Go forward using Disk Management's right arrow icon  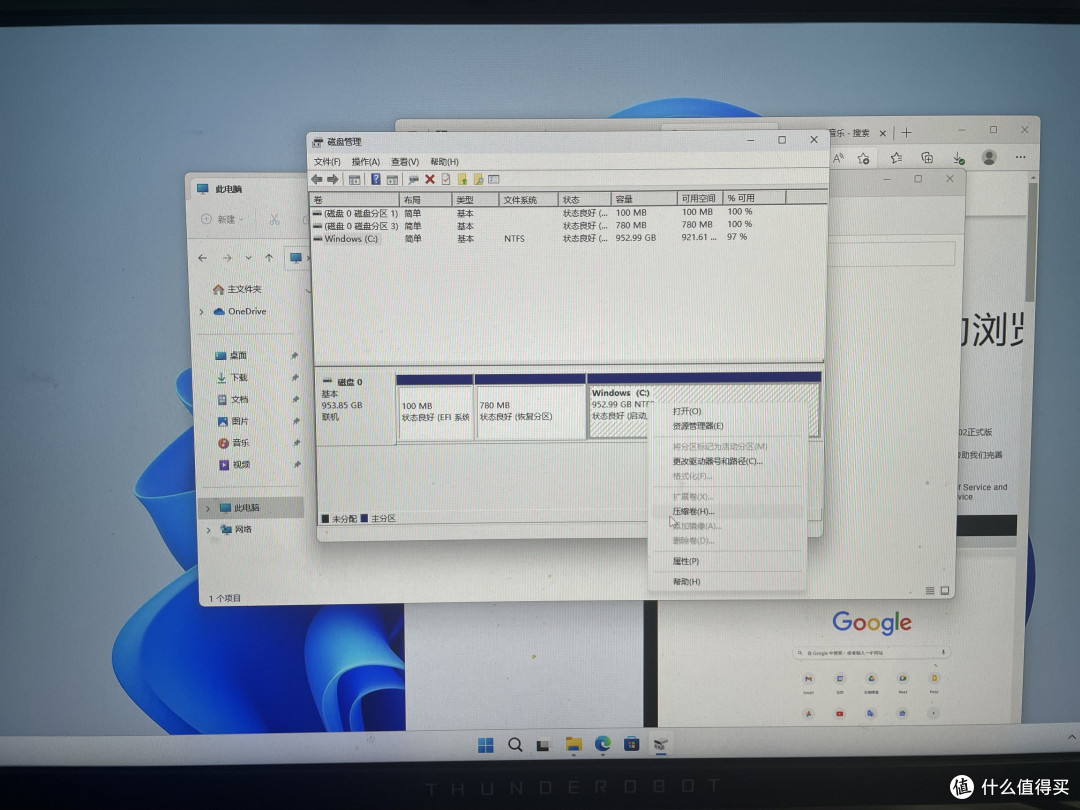coord(333,179)
